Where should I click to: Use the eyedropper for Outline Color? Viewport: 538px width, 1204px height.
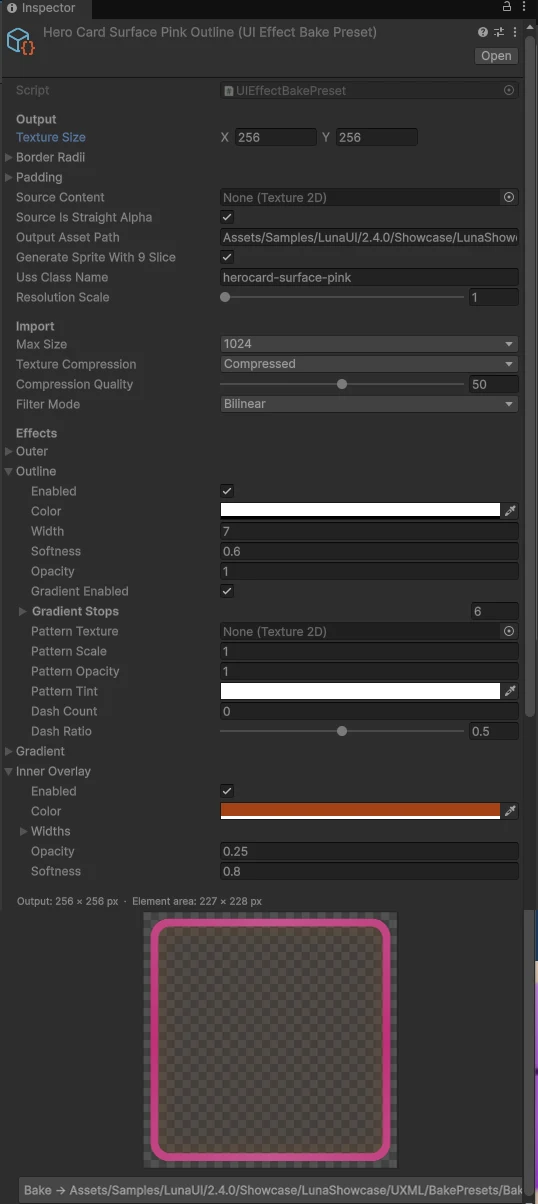click(x=510, y=511)
